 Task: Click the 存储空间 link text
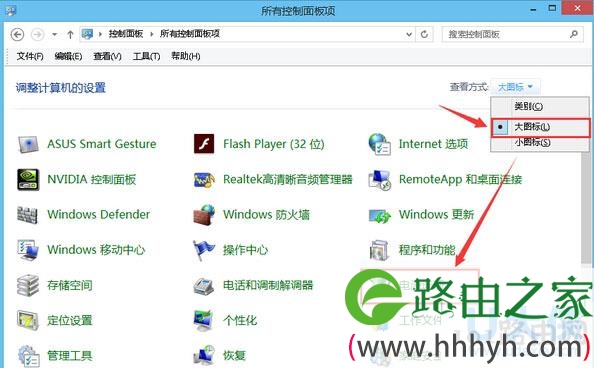click(x=70, y=285)
